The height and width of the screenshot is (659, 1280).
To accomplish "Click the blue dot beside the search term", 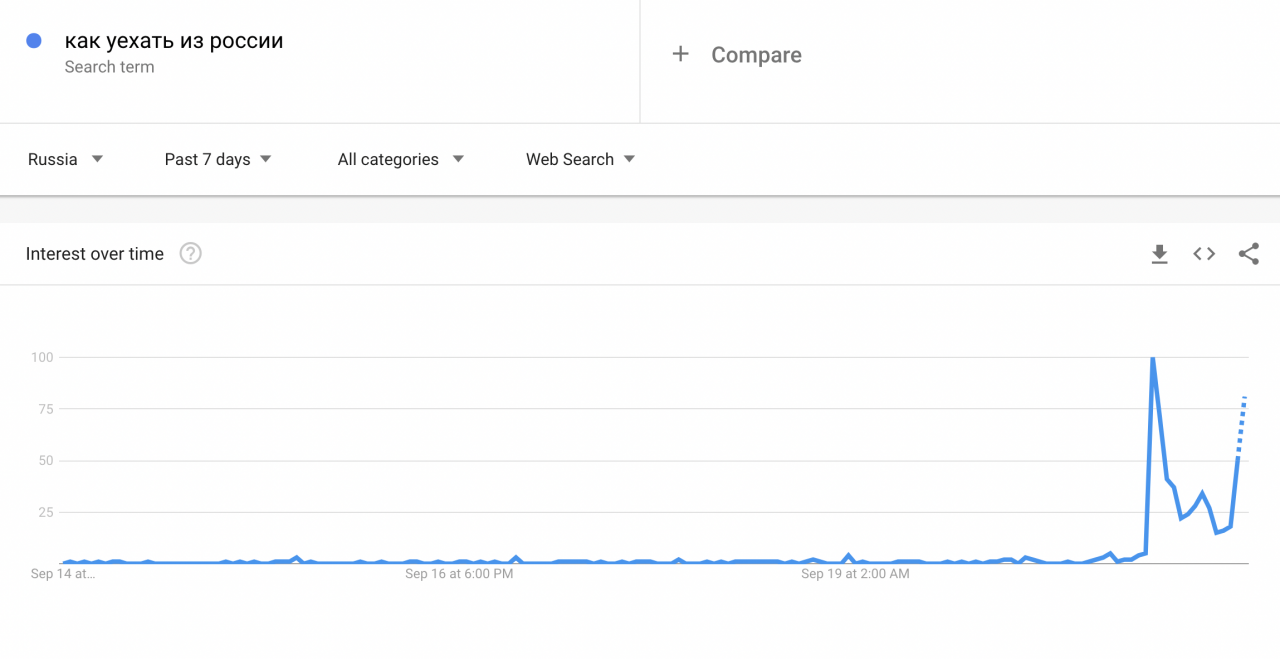I will point(34,41).
